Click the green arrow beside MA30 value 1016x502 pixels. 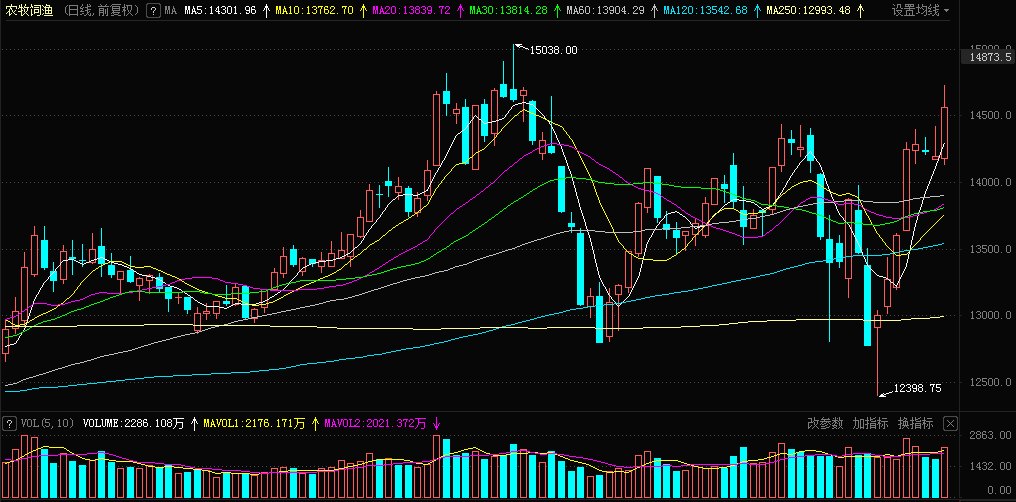[x=557, y=10]
